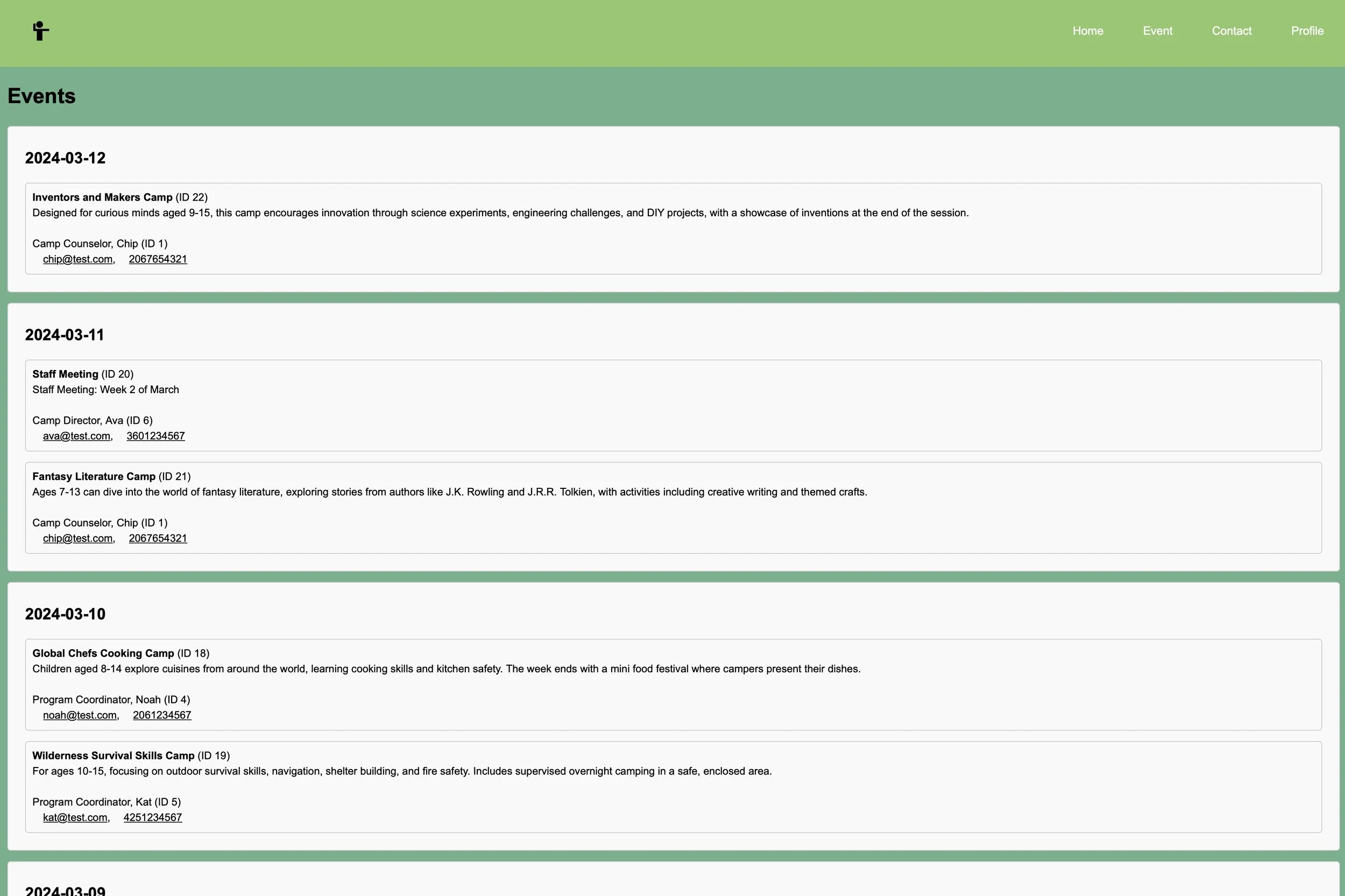1345x896 pixels.
Task: Select the Staff Meeting event title
Action: coord(65,374)
